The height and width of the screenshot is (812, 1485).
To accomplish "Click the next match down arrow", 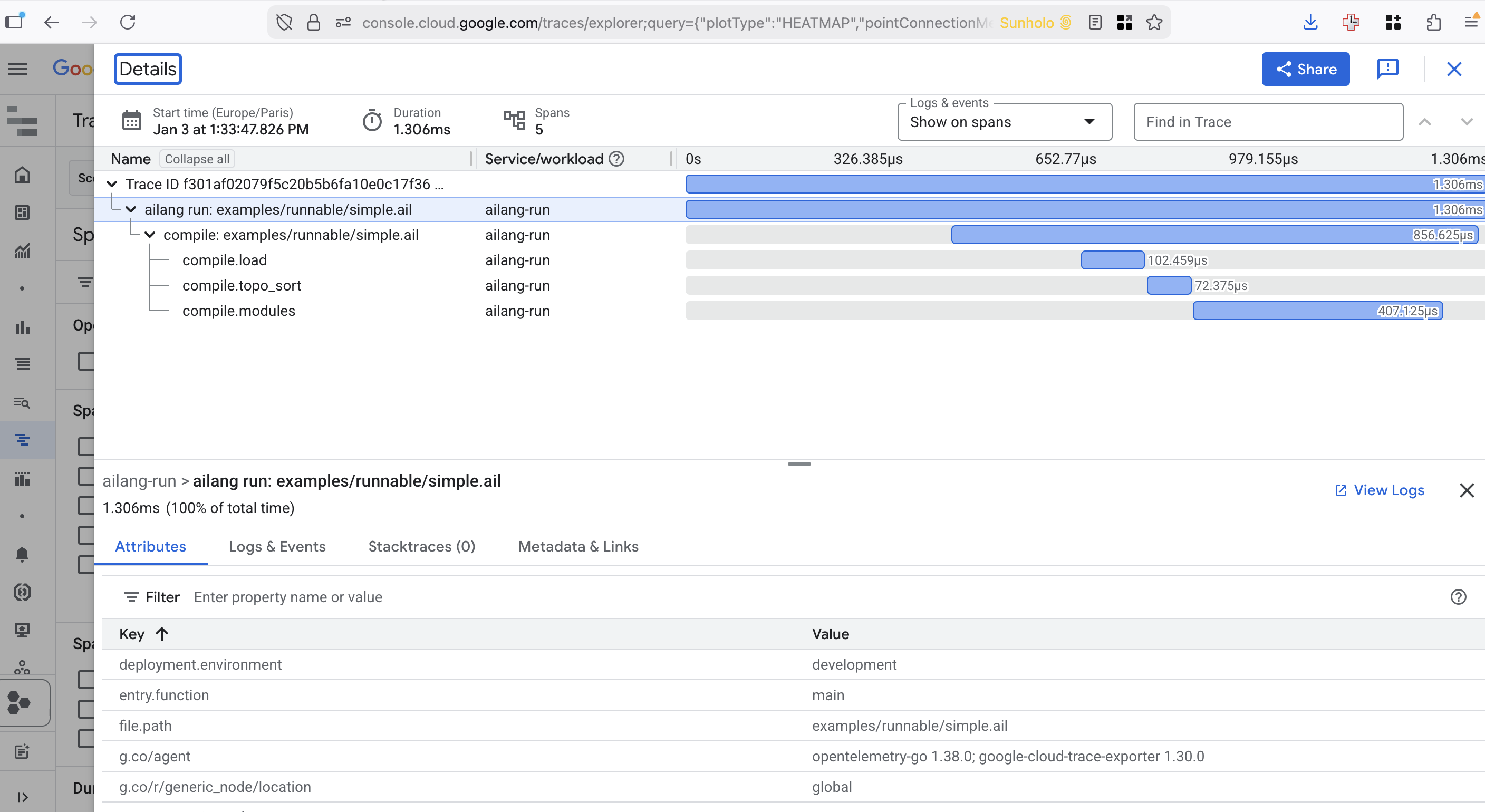I will click(x=1466, y=122).
